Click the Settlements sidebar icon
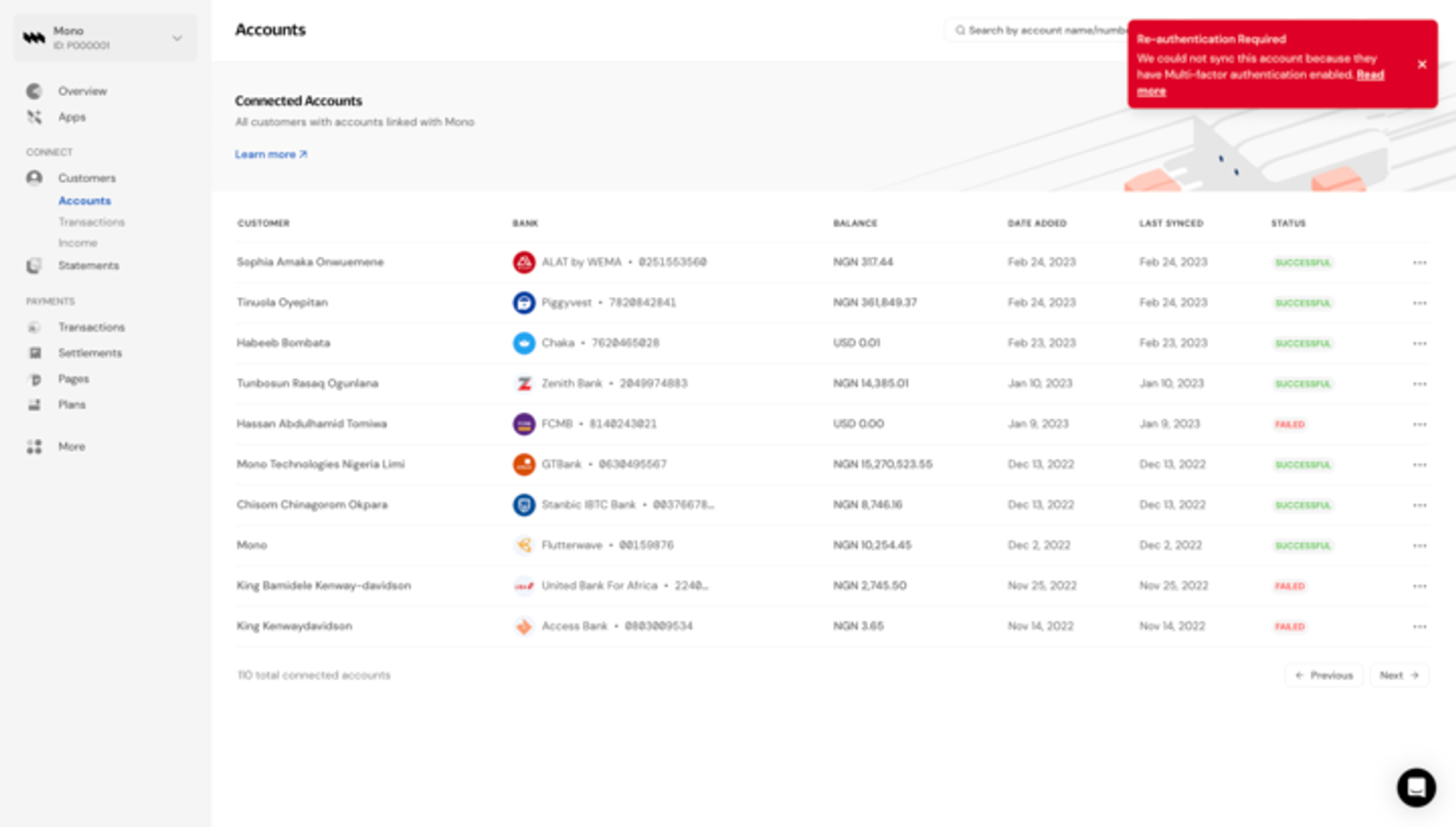The width and height of the screenshot is (1456, 827). tap(34, 353)
